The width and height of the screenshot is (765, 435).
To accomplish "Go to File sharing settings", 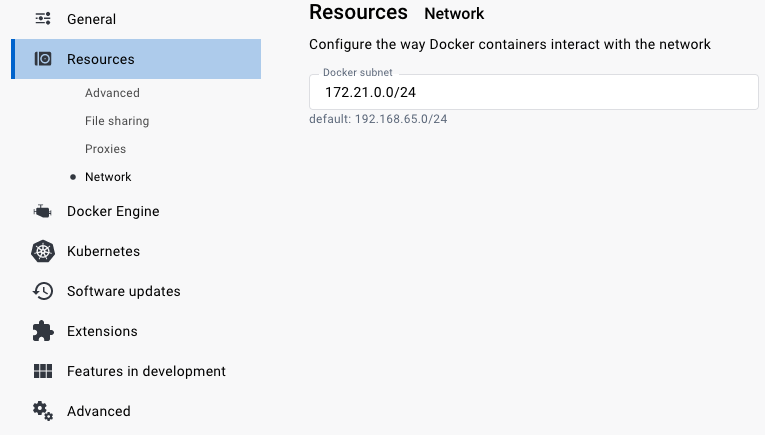I will coord(117,121).
